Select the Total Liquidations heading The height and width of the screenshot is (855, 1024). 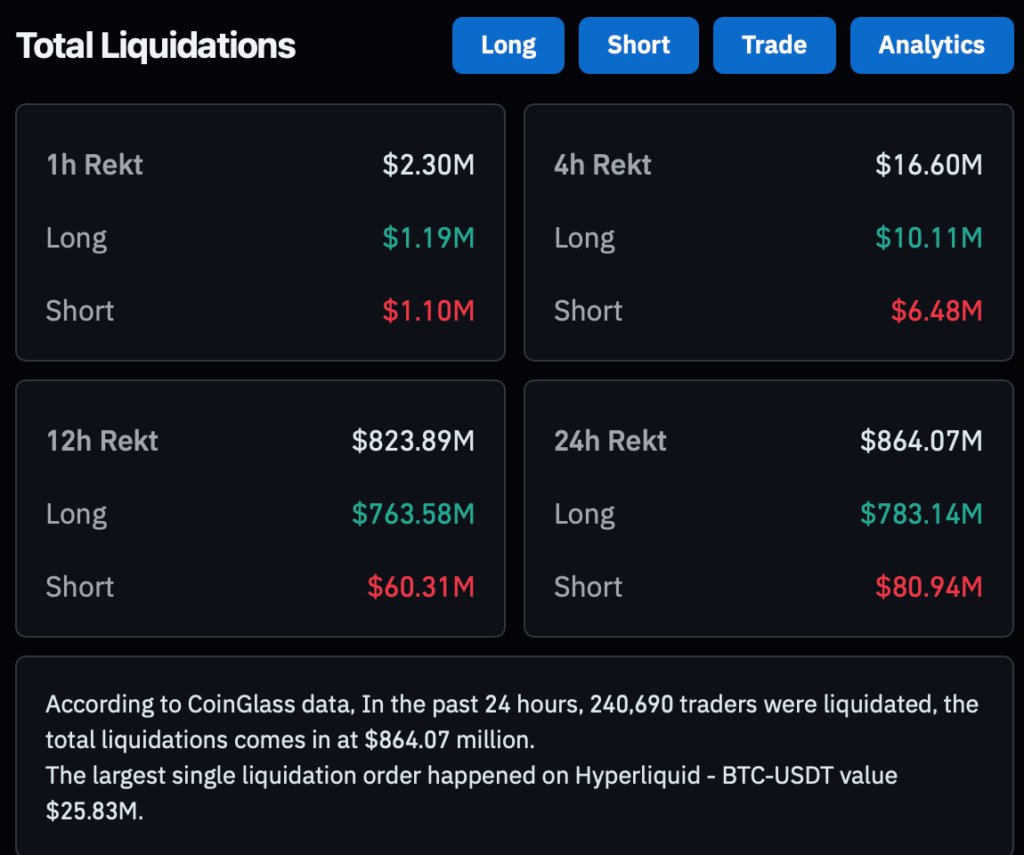156,46
